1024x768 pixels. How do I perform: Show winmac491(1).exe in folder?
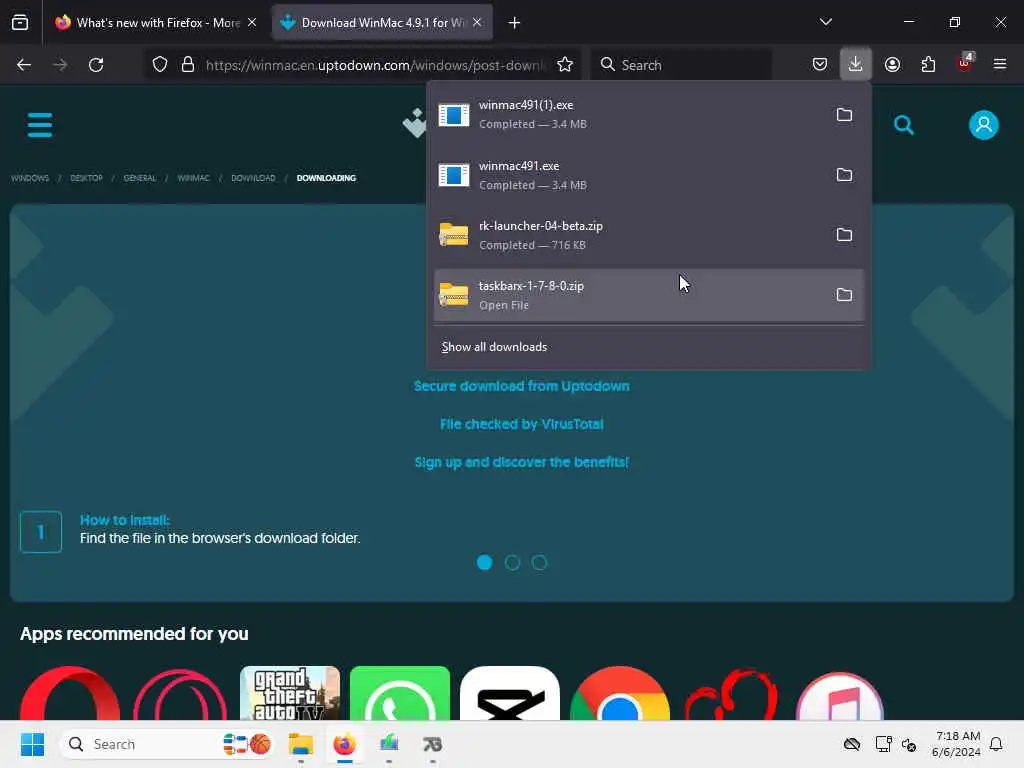[844, 115]
